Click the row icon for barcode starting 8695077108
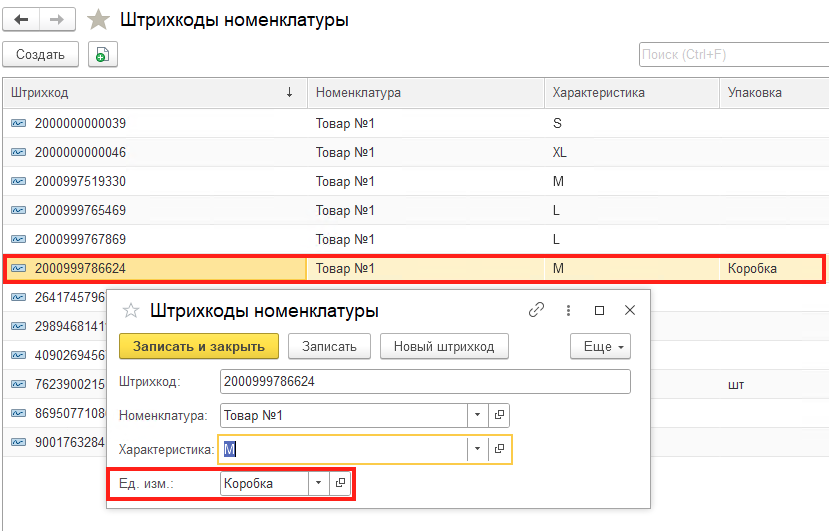Screen dimensions: 829x531 coord(19,413)
